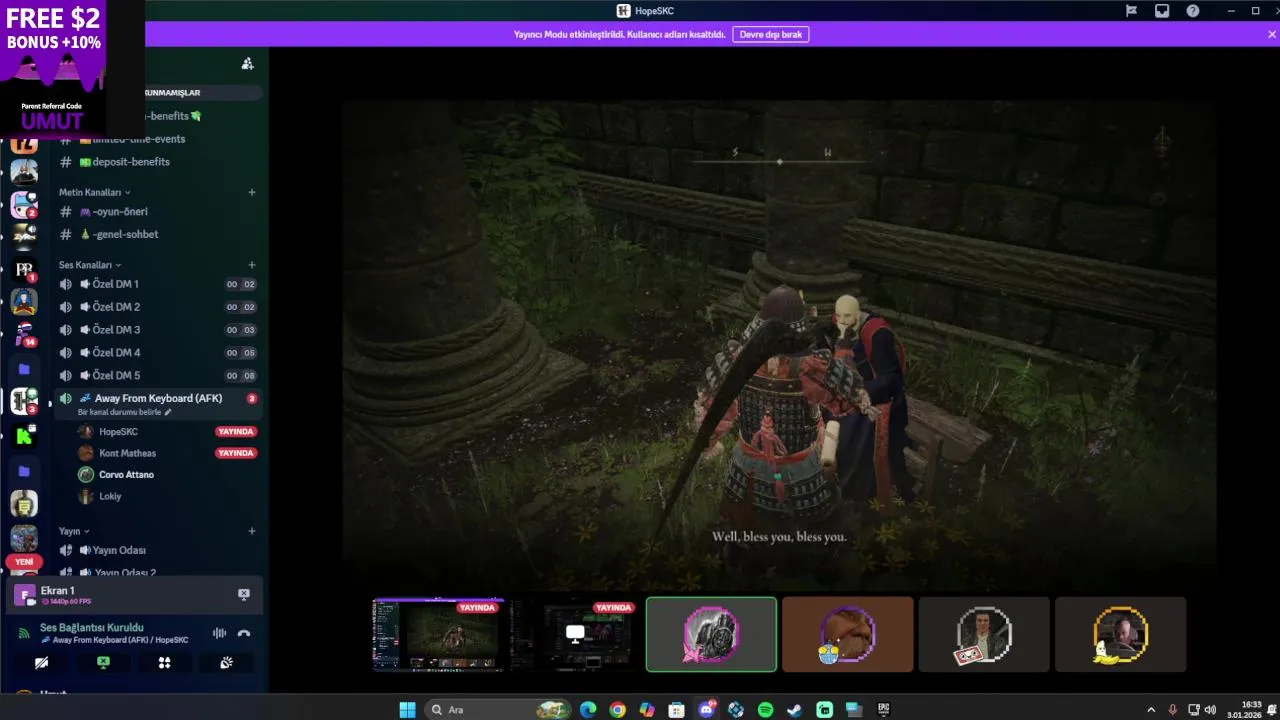Viewport: 1280px width, 720px height.
Task: Open the activities launcher icon
Action: click(164, 662)
